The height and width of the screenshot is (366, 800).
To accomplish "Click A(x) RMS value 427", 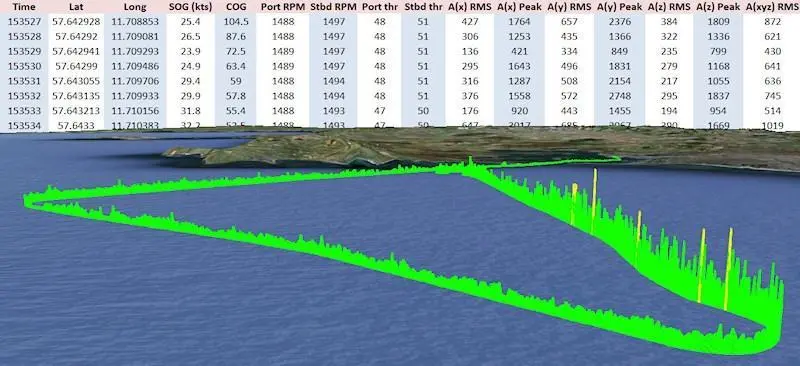I will (x=470, y=22).
